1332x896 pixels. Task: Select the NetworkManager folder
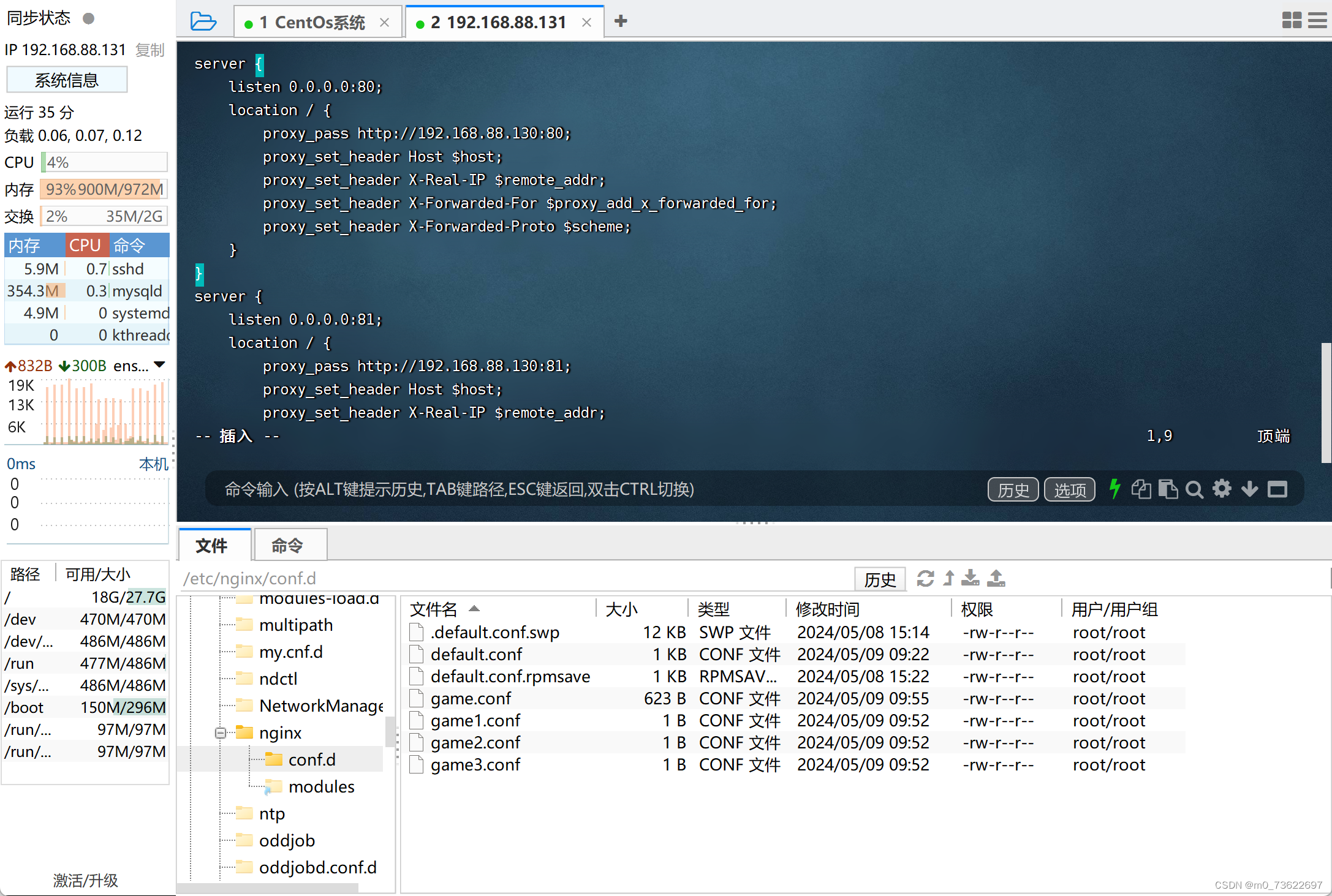[x=309, y=706]
